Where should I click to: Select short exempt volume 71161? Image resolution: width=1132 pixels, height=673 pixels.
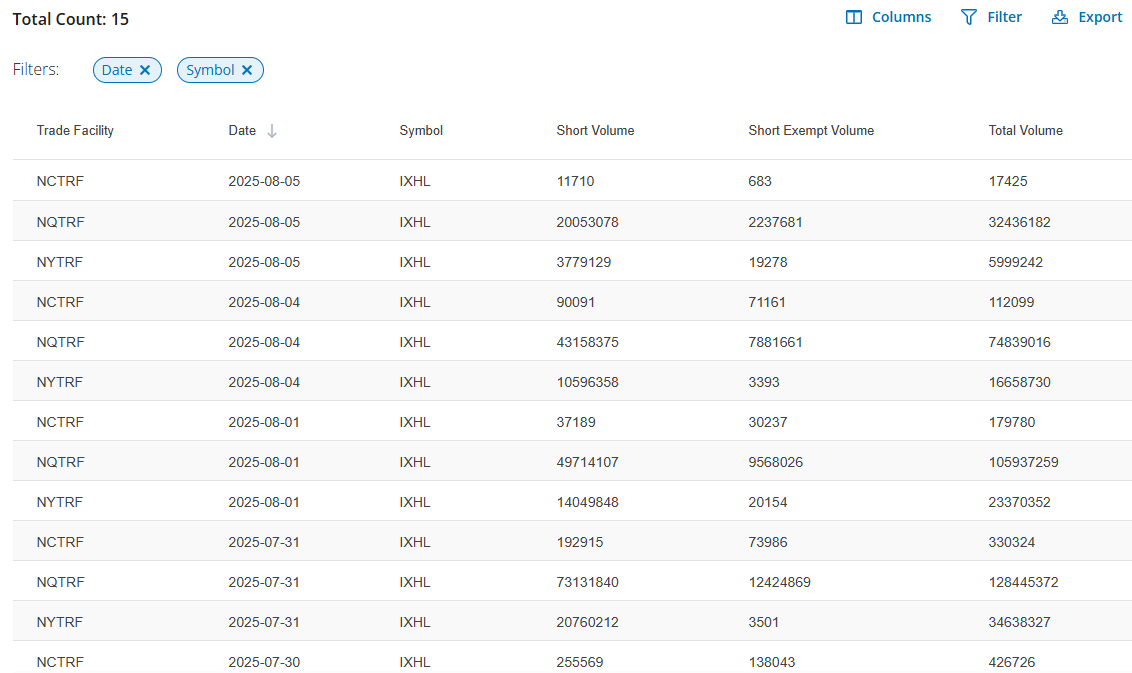pos(767,303)
